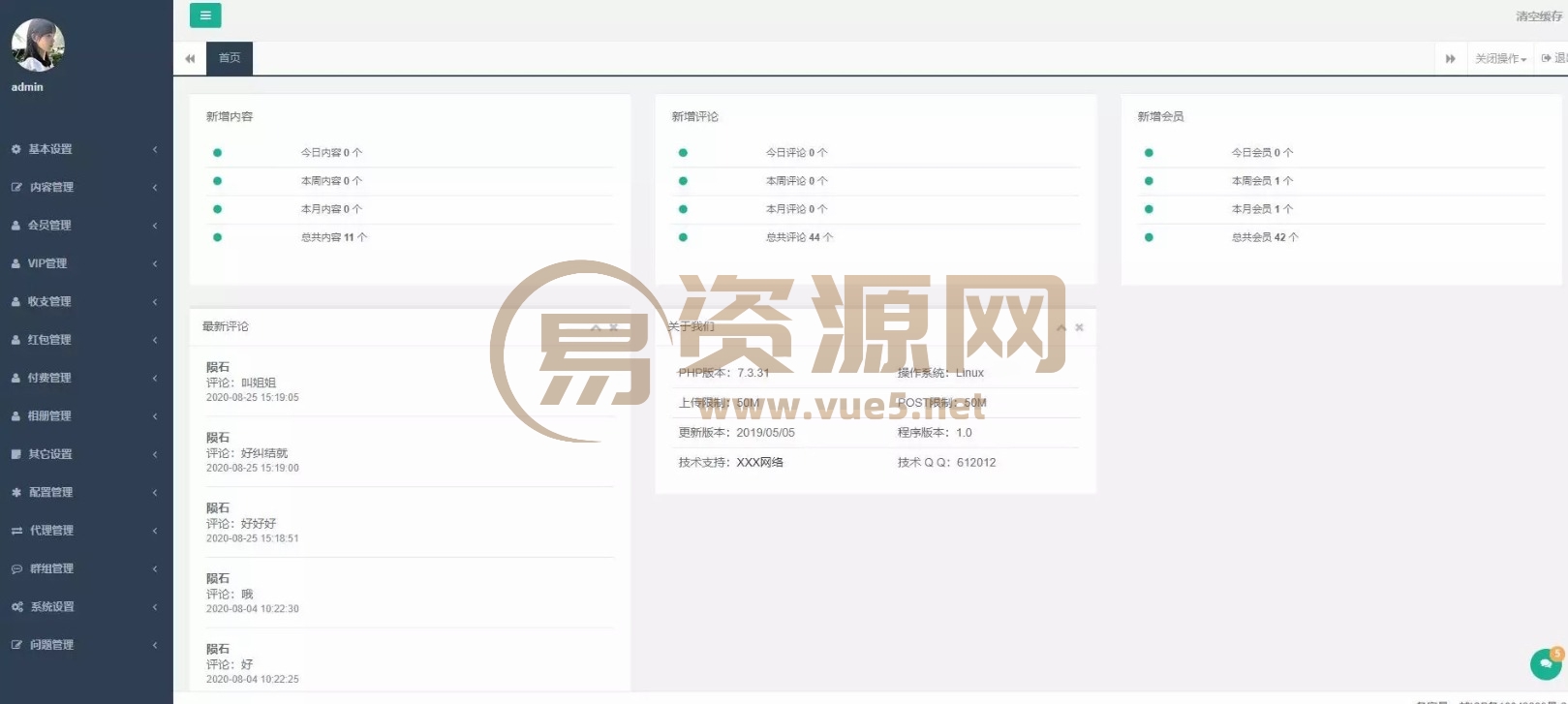This screenshot has height=704, width=1568.
Task: Click the 会员管理 user icon
Action: [x=16, y=226]
